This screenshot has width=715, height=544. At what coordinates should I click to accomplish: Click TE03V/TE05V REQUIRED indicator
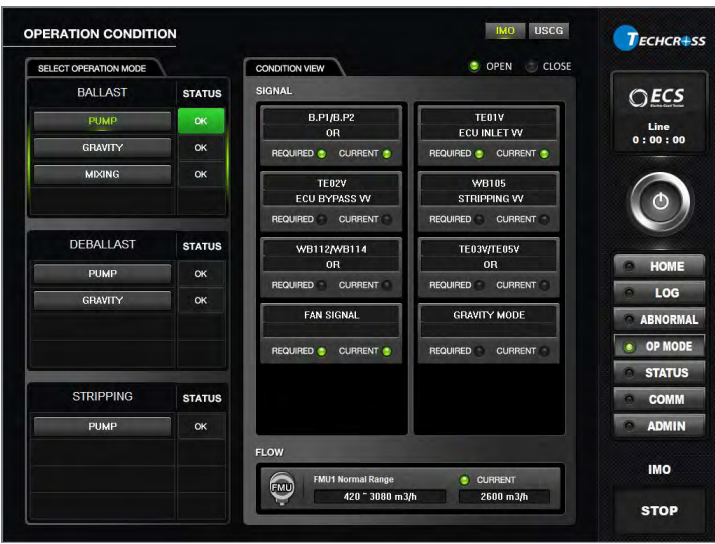pos(479,285)
